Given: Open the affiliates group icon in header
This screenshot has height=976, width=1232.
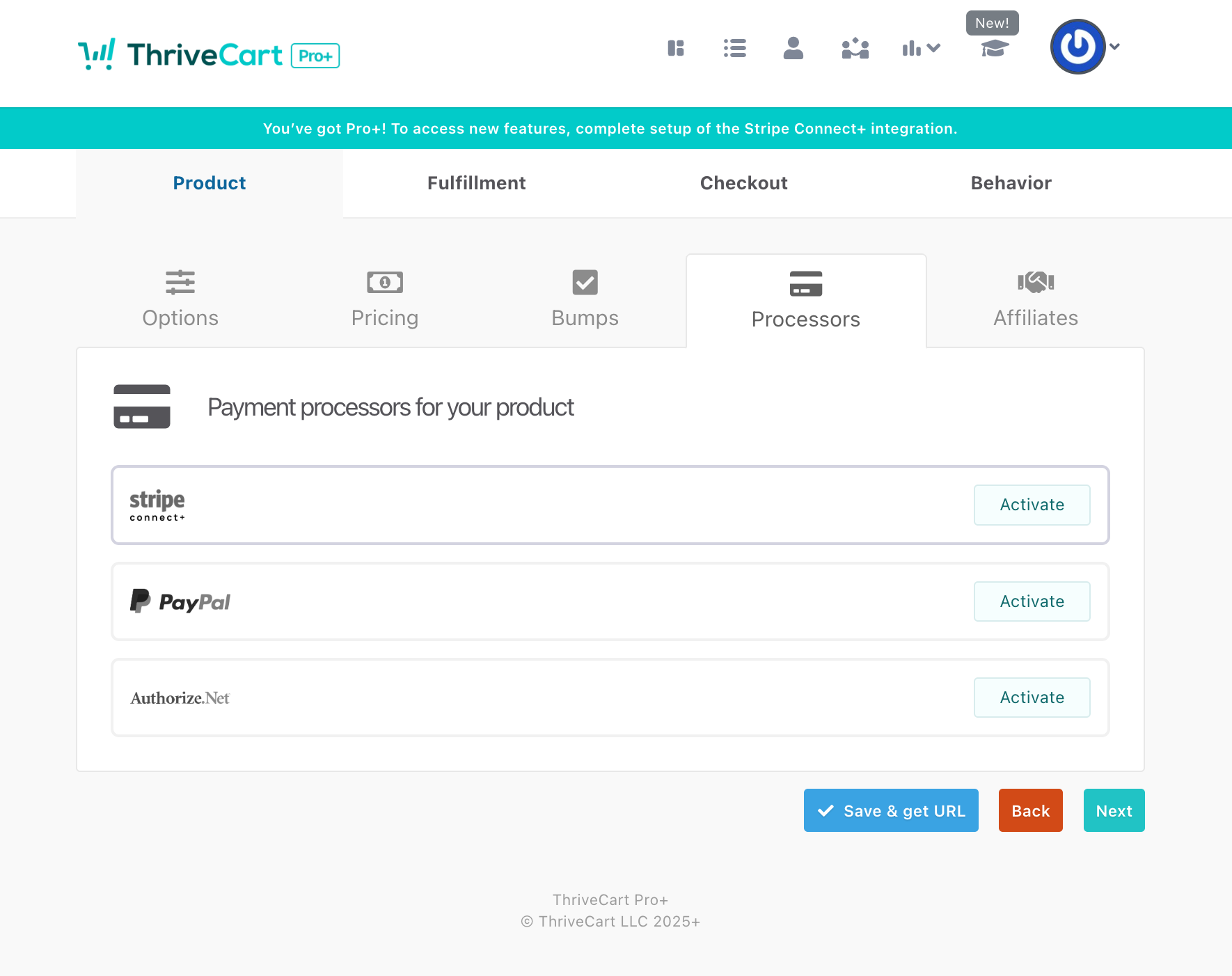Looking at the screenshot, I should click(x=855, y=48).
